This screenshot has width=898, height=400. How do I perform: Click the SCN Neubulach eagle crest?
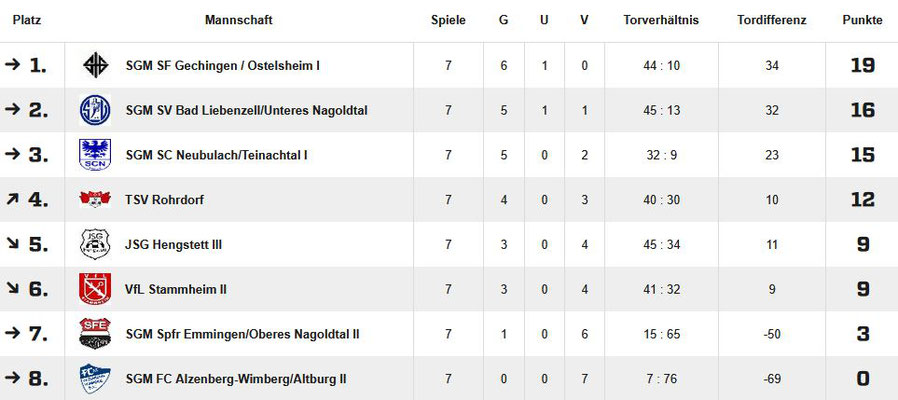click(95, 155)
